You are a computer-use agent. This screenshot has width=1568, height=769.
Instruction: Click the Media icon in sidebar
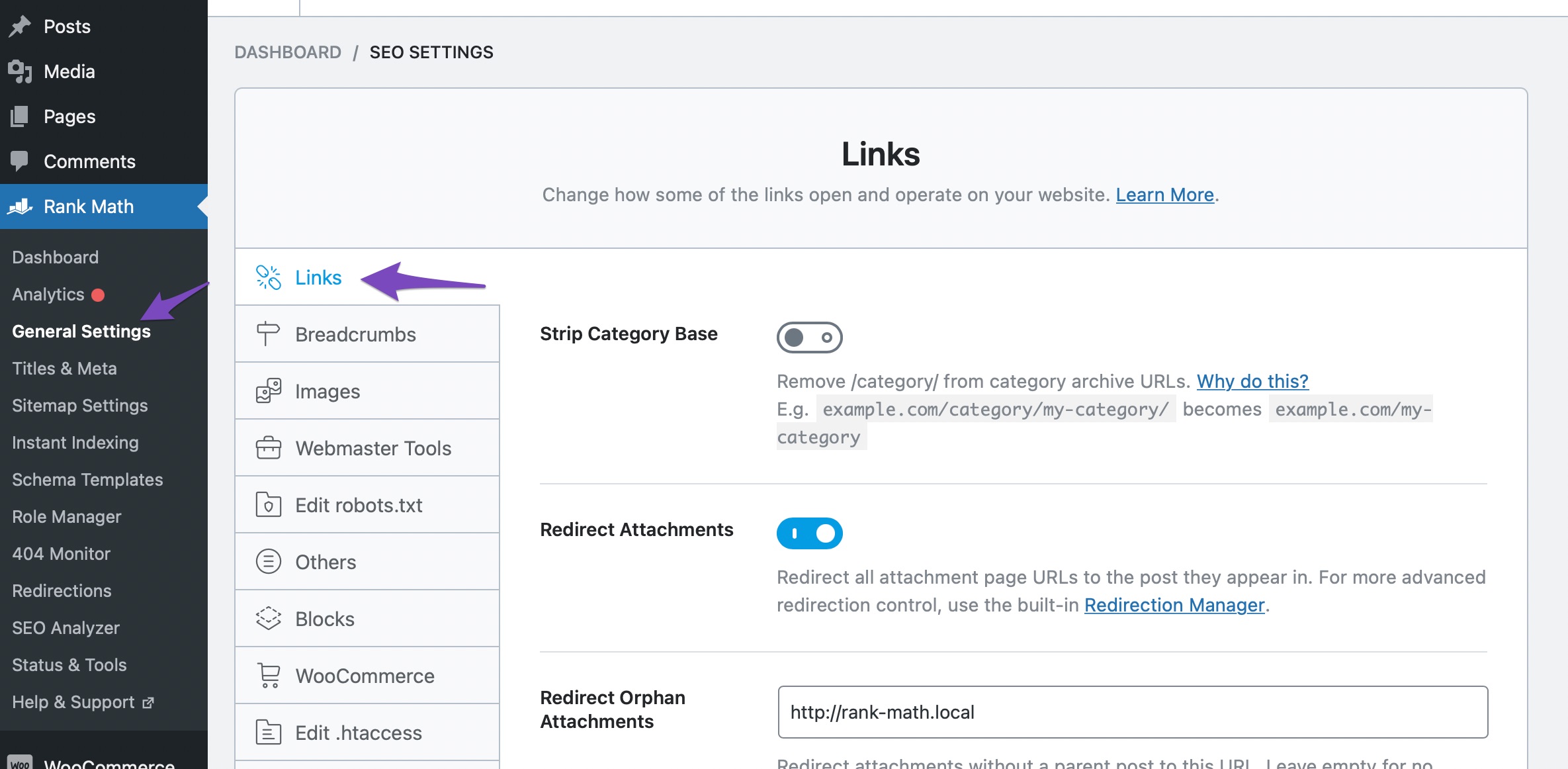(20, 71)
